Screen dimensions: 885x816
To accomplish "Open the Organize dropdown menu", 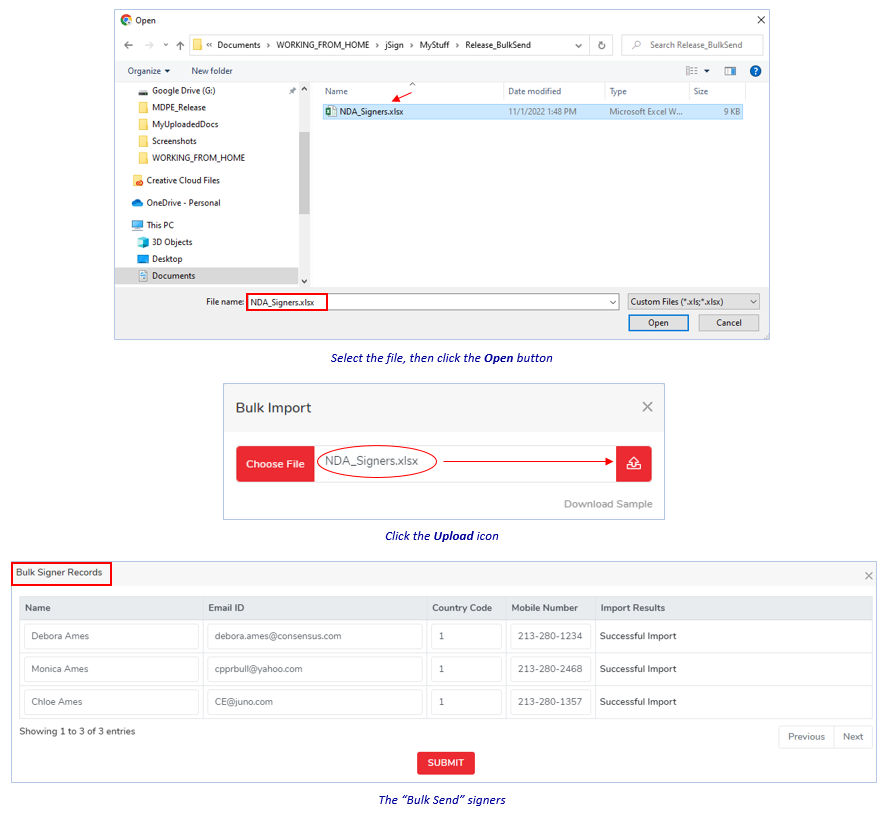I will pos(148,71).
